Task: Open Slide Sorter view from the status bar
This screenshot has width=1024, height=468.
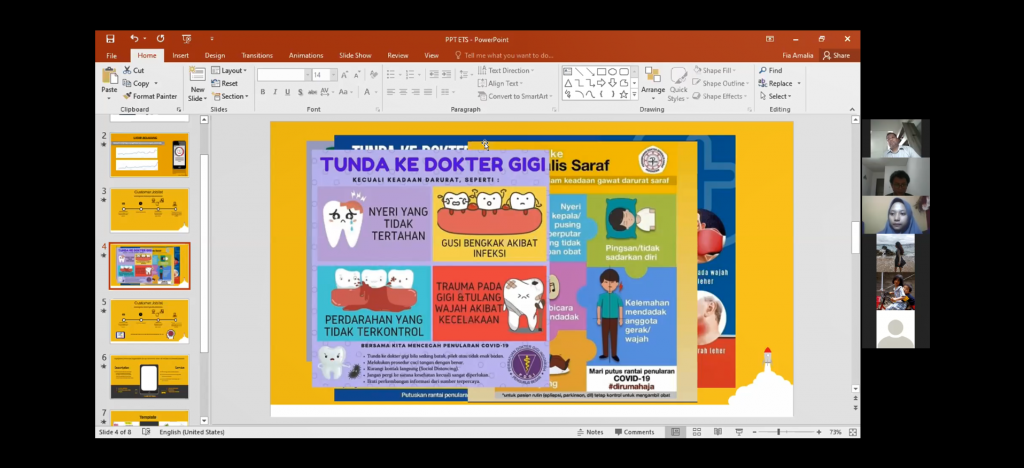Action: point(695,432)
